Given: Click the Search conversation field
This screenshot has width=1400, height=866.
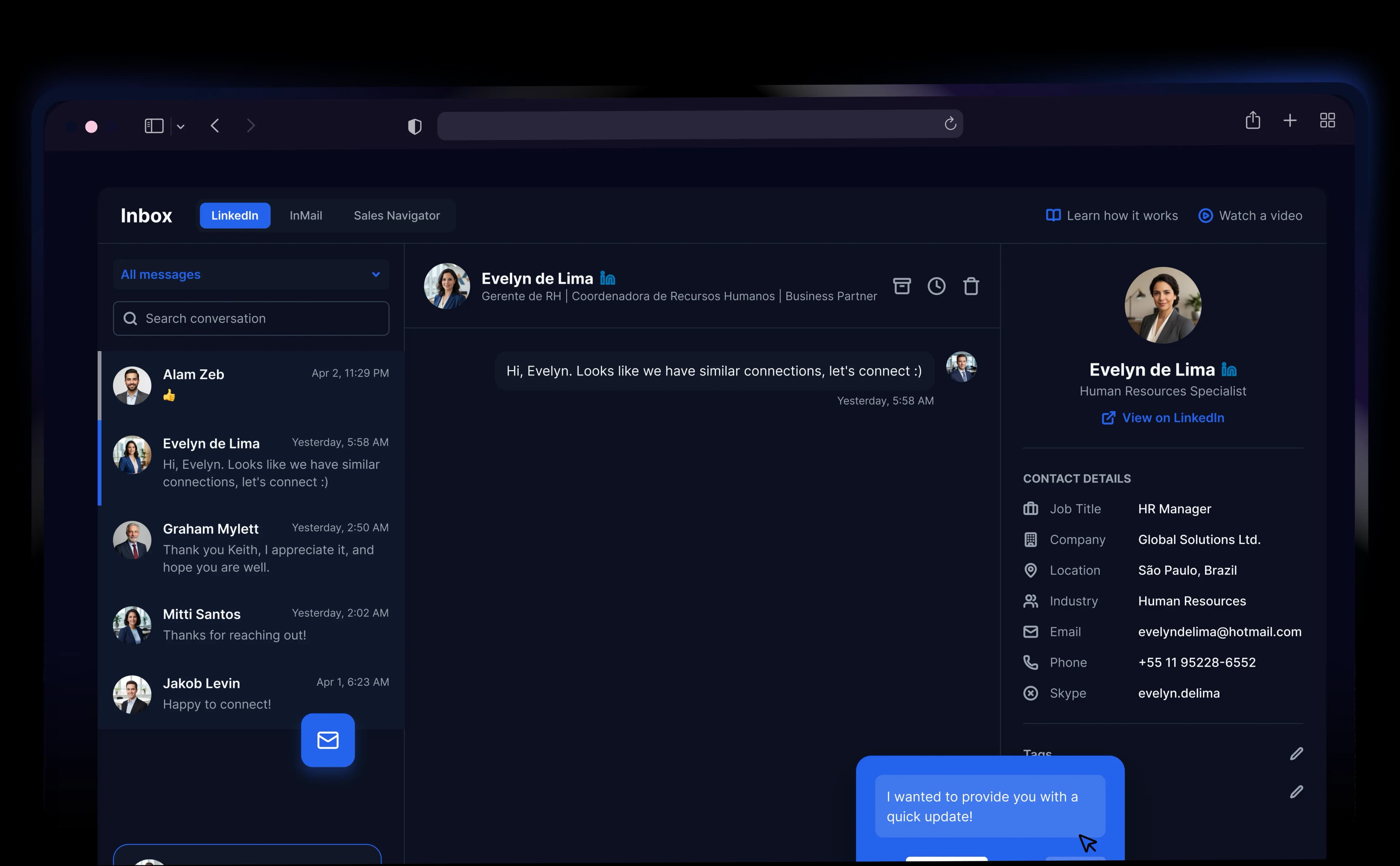Looking at the screenshot, I should 251,318.
